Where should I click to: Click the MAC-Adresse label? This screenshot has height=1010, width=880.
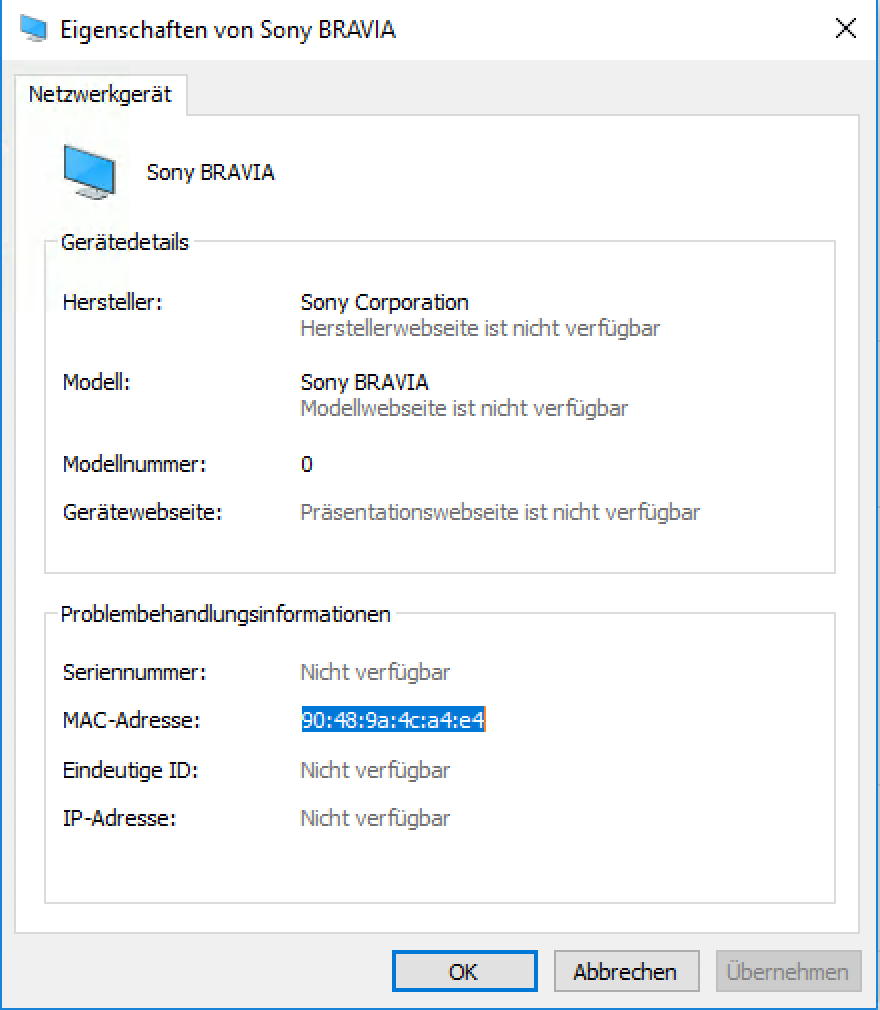(131, 720)
